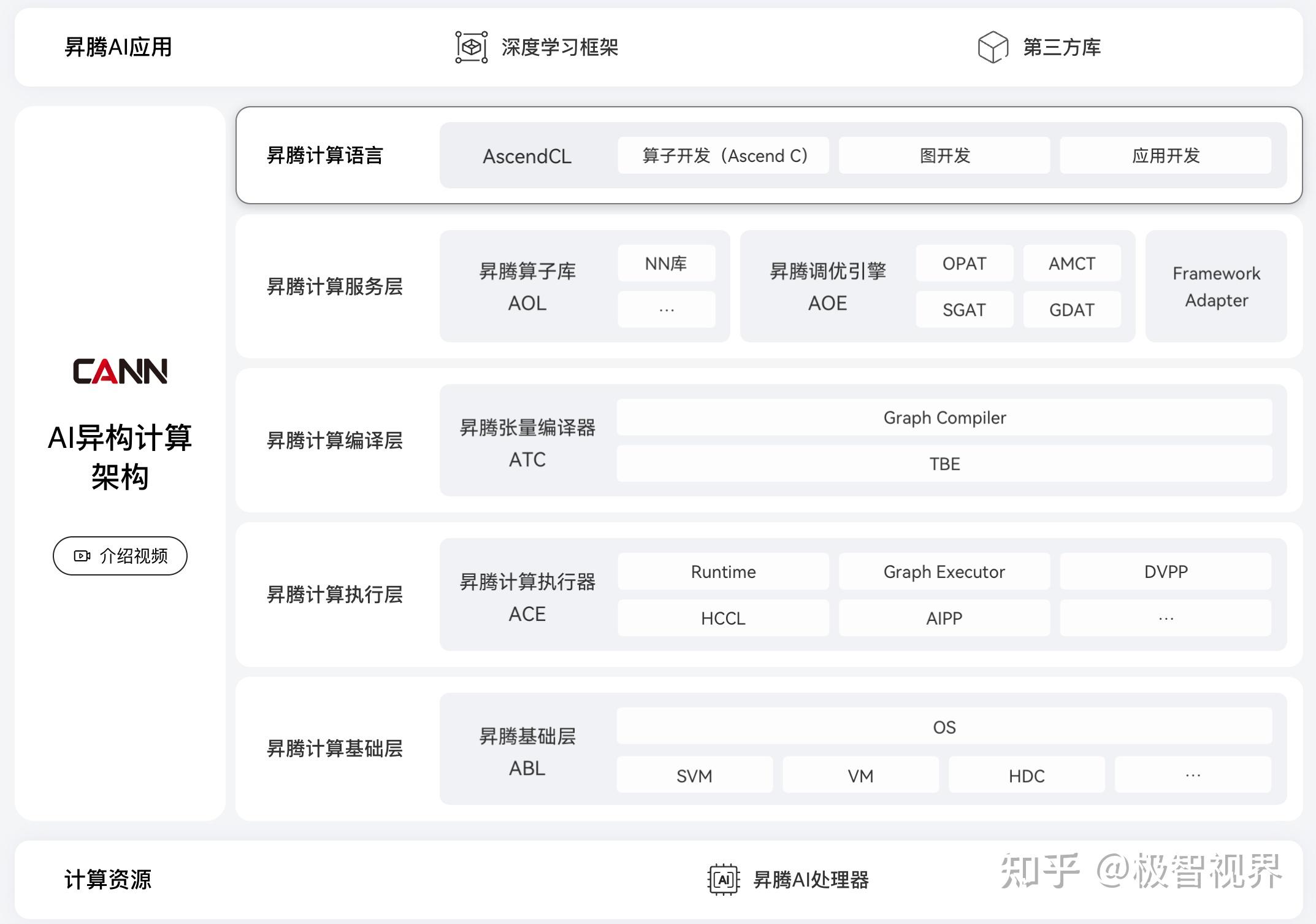Expand the hidden items under DVPP
Screen dimensions: 1316x924
coord(1165,618)
